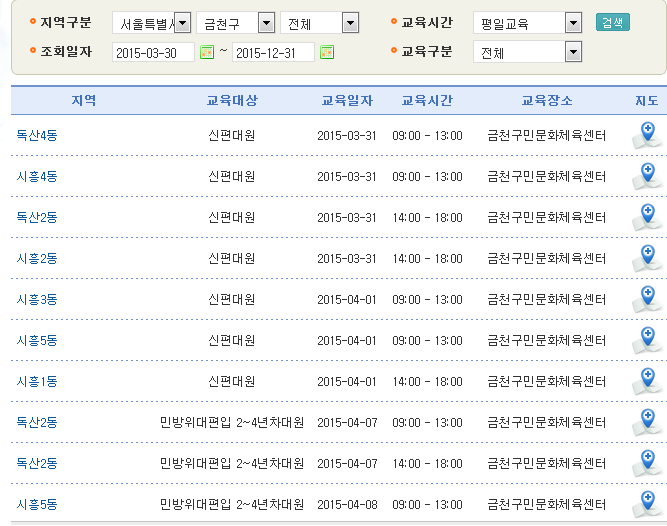Open map for 독산4동 row

click(647, 135)
